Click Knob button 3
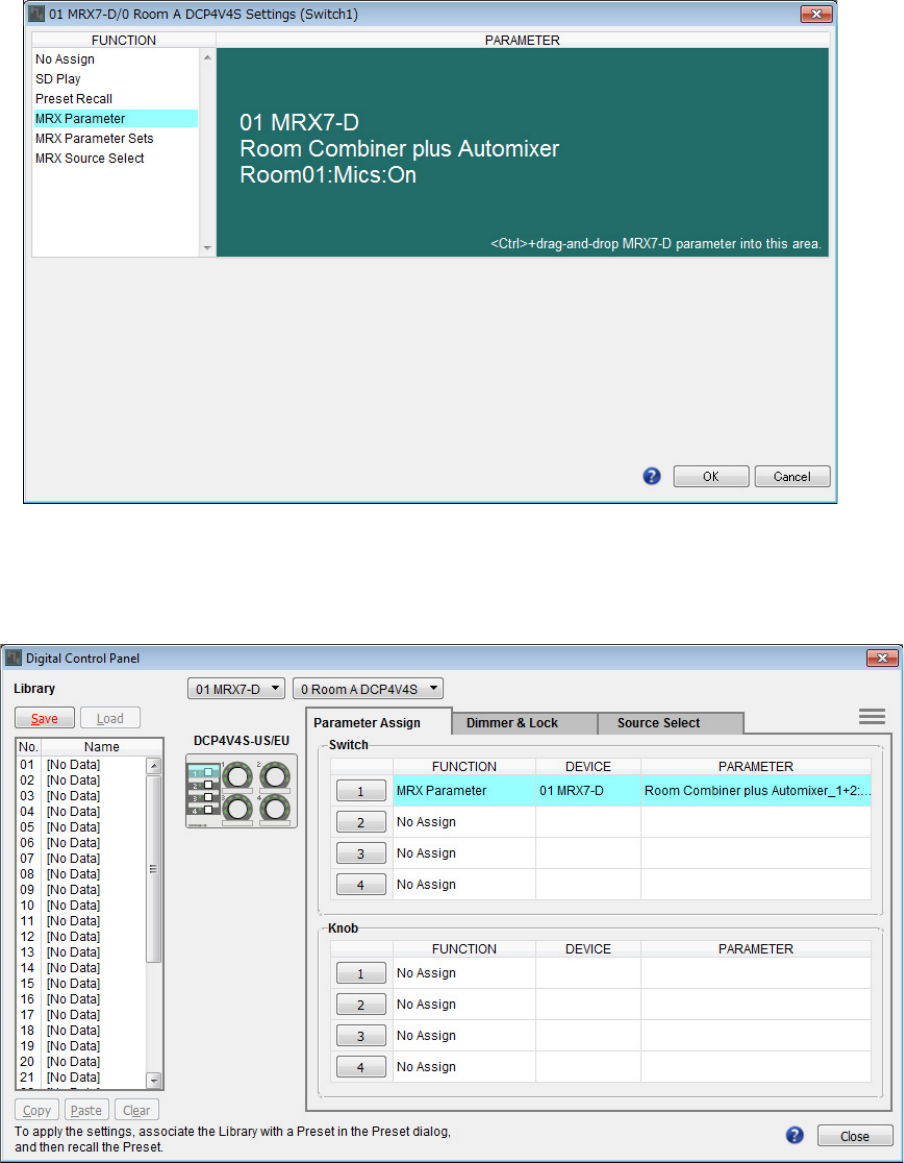This screenshot has height=1163, width=904. (x=360, y=1035)
